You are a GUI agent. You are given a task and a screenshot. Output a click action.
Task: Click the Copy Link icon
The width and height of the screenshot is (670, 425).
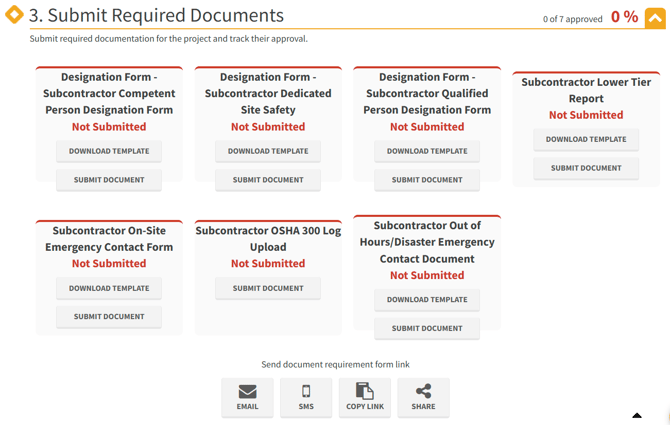(364, 392)
